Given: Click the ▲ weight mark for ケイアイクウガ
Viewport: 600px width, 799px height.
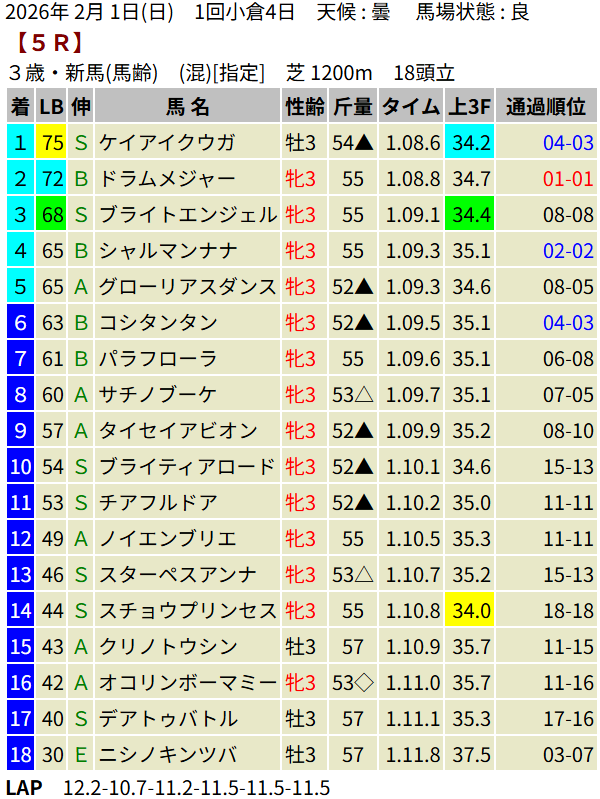Looking at the screenshot, I should coord(365,143).
